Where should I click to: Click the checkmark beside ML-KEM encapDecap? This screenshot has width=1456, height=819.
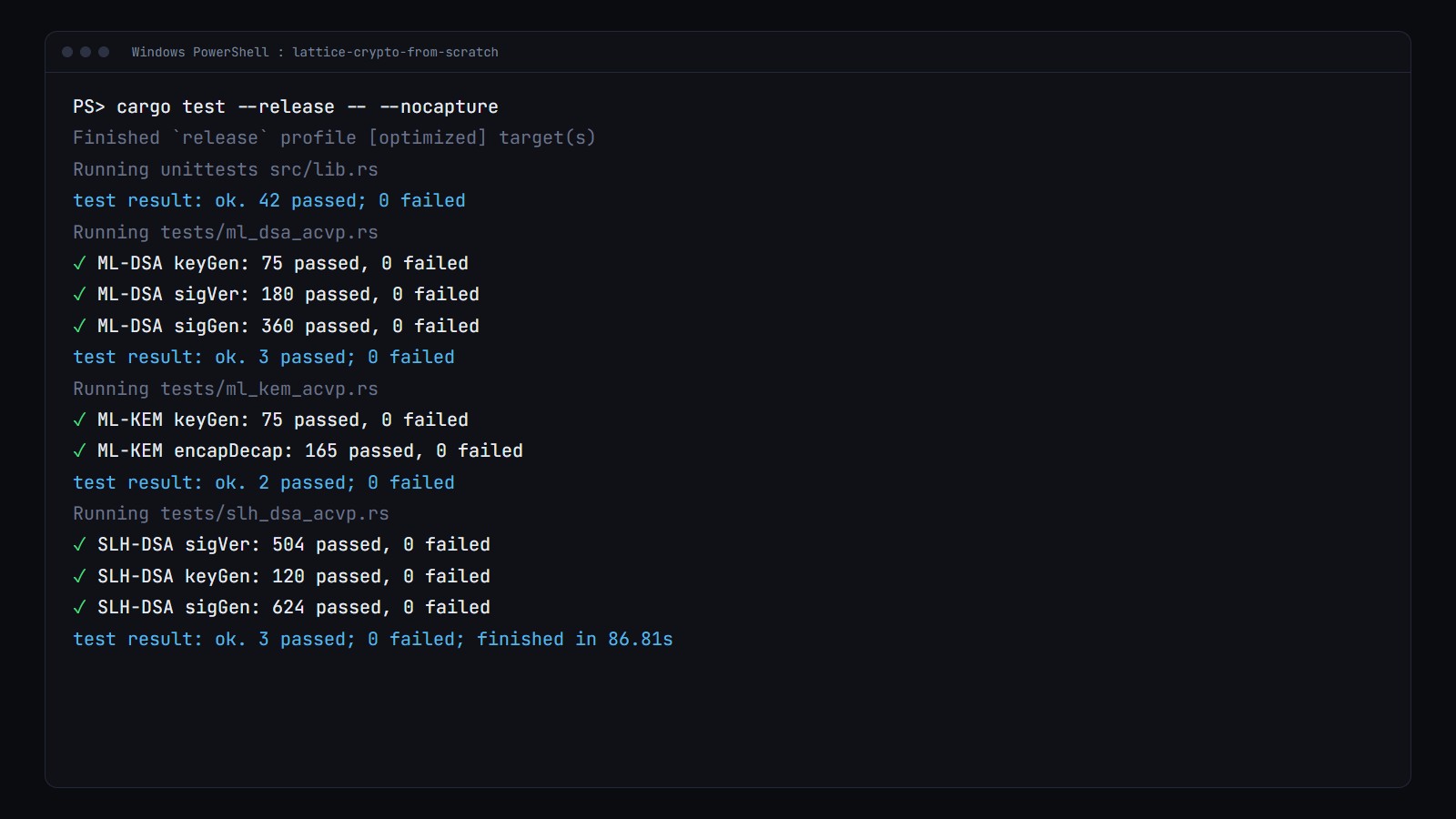coord(79,451)
